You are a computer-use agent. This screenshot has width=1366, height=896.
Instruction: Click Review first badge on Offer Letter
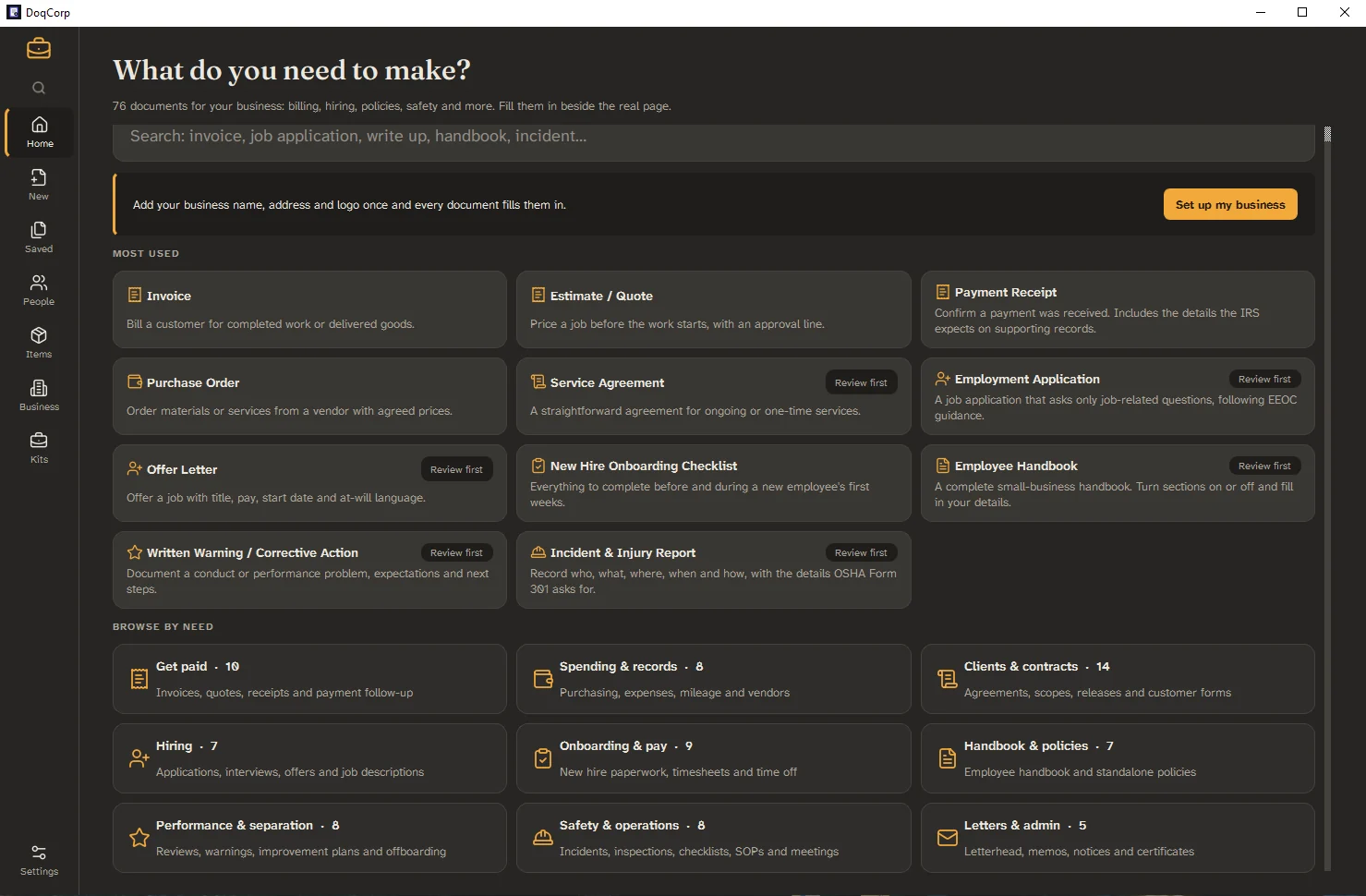click(456, 469)
